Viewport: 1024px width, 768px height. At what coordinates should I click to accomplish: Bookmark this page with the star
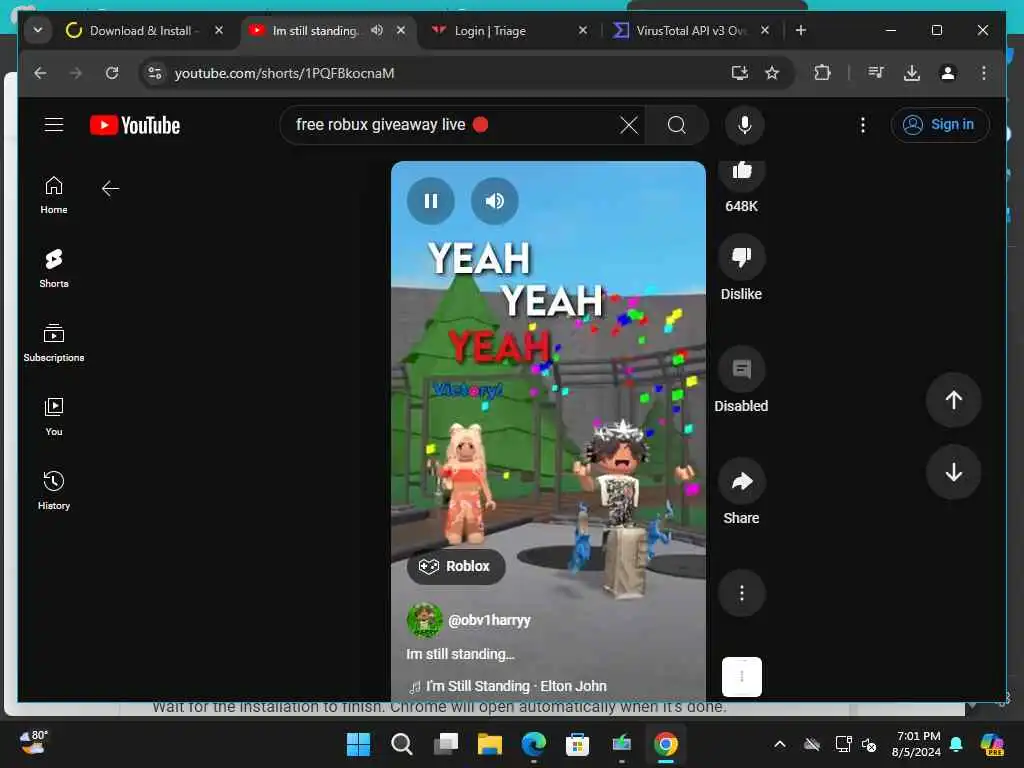coord(772,73)
